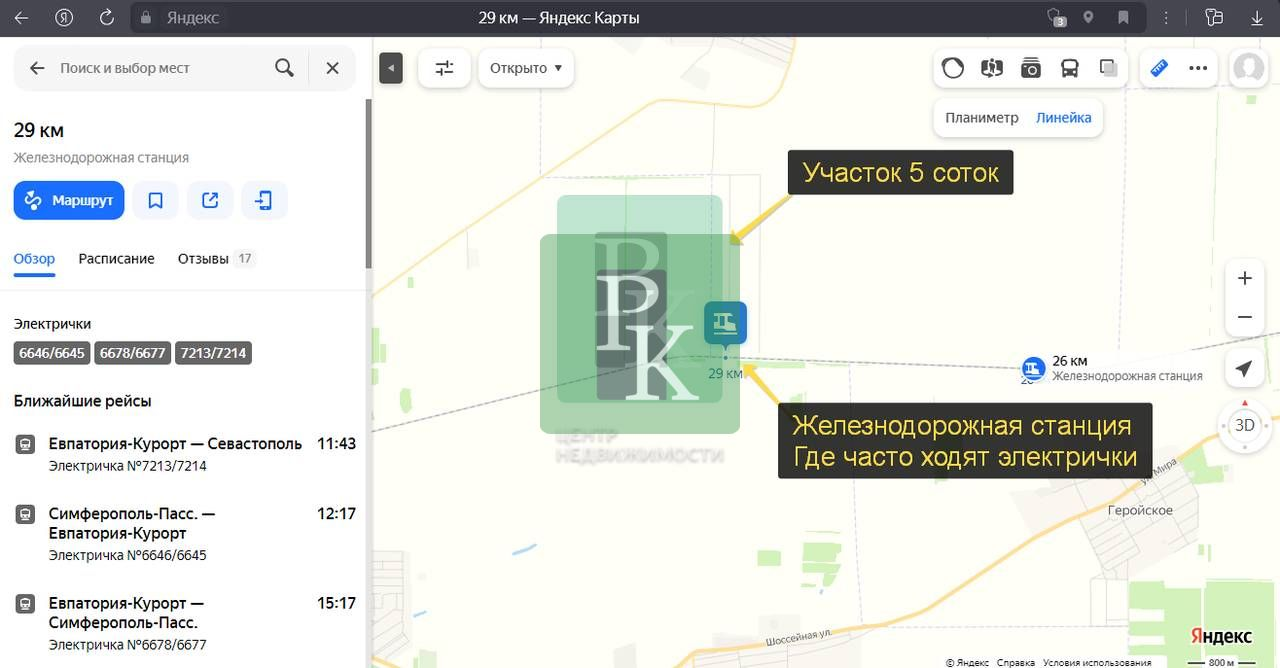The width and height of the screenshot is (1280, 668).
Task: Select train route chip 7213/7214
Action: pos(213,353)
